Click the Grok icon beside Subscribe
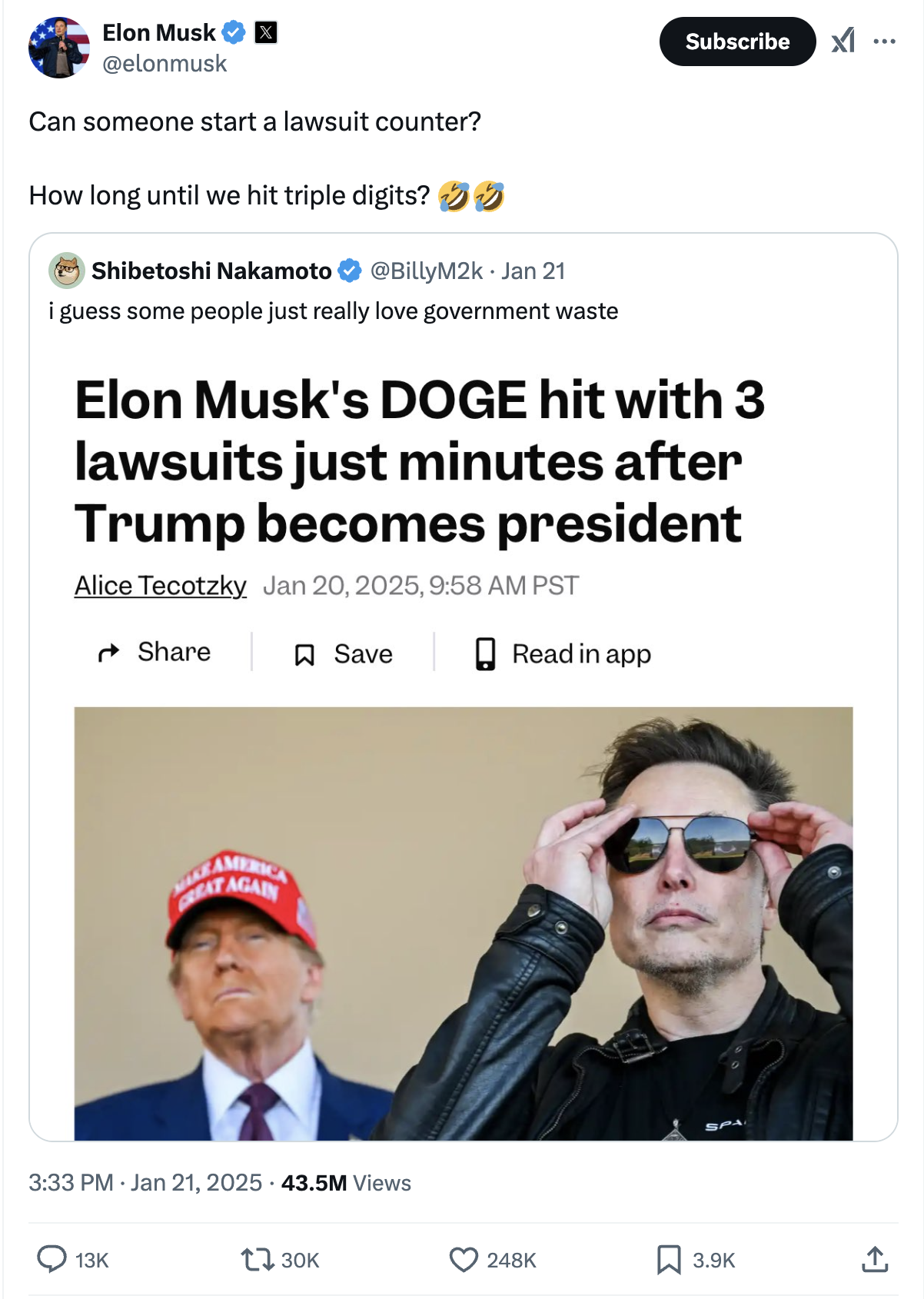 (843, 41)
